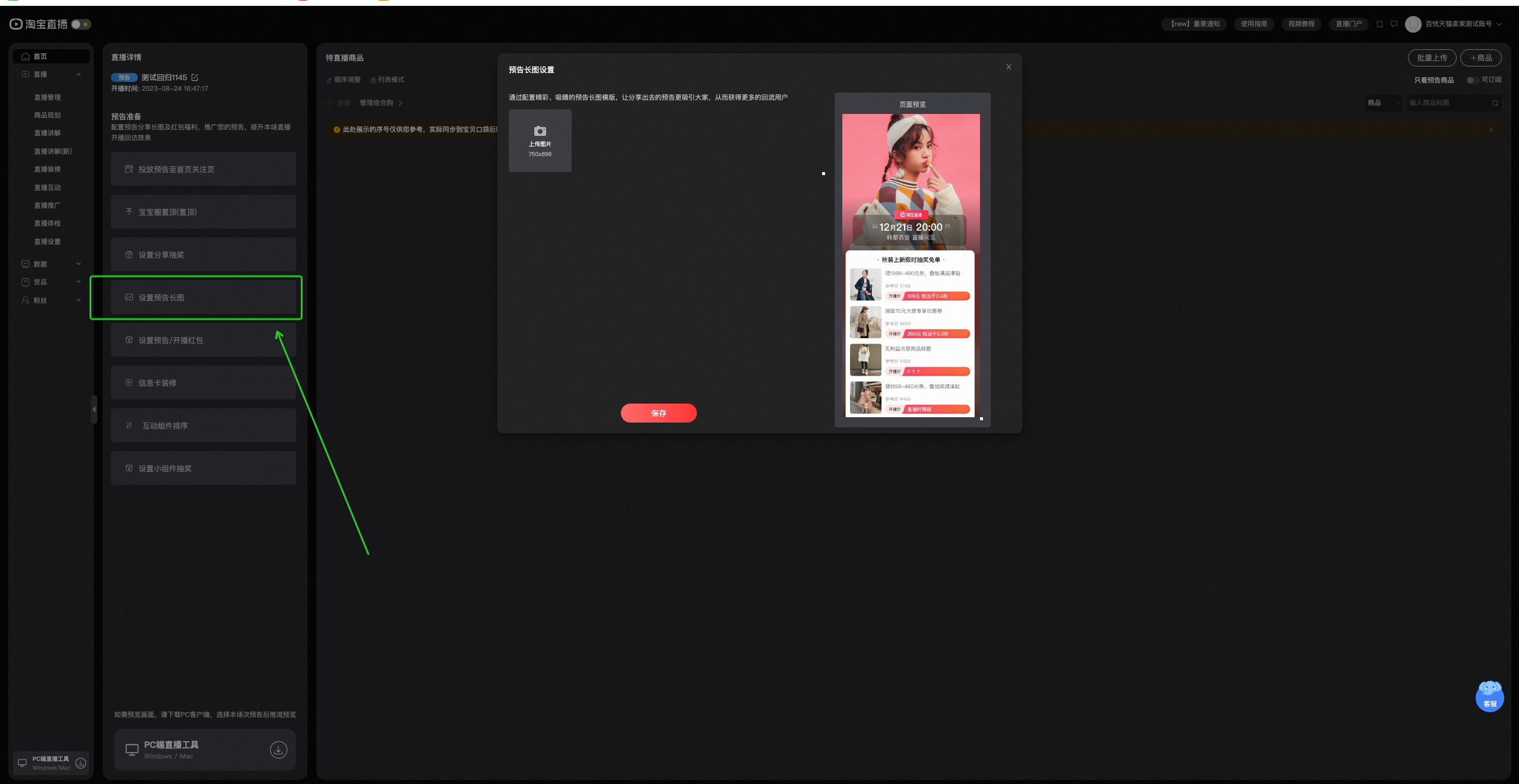The image size is (1519, 784).
Task: Expand the 粉丝 sidebar section
Action: pos(78,300)
